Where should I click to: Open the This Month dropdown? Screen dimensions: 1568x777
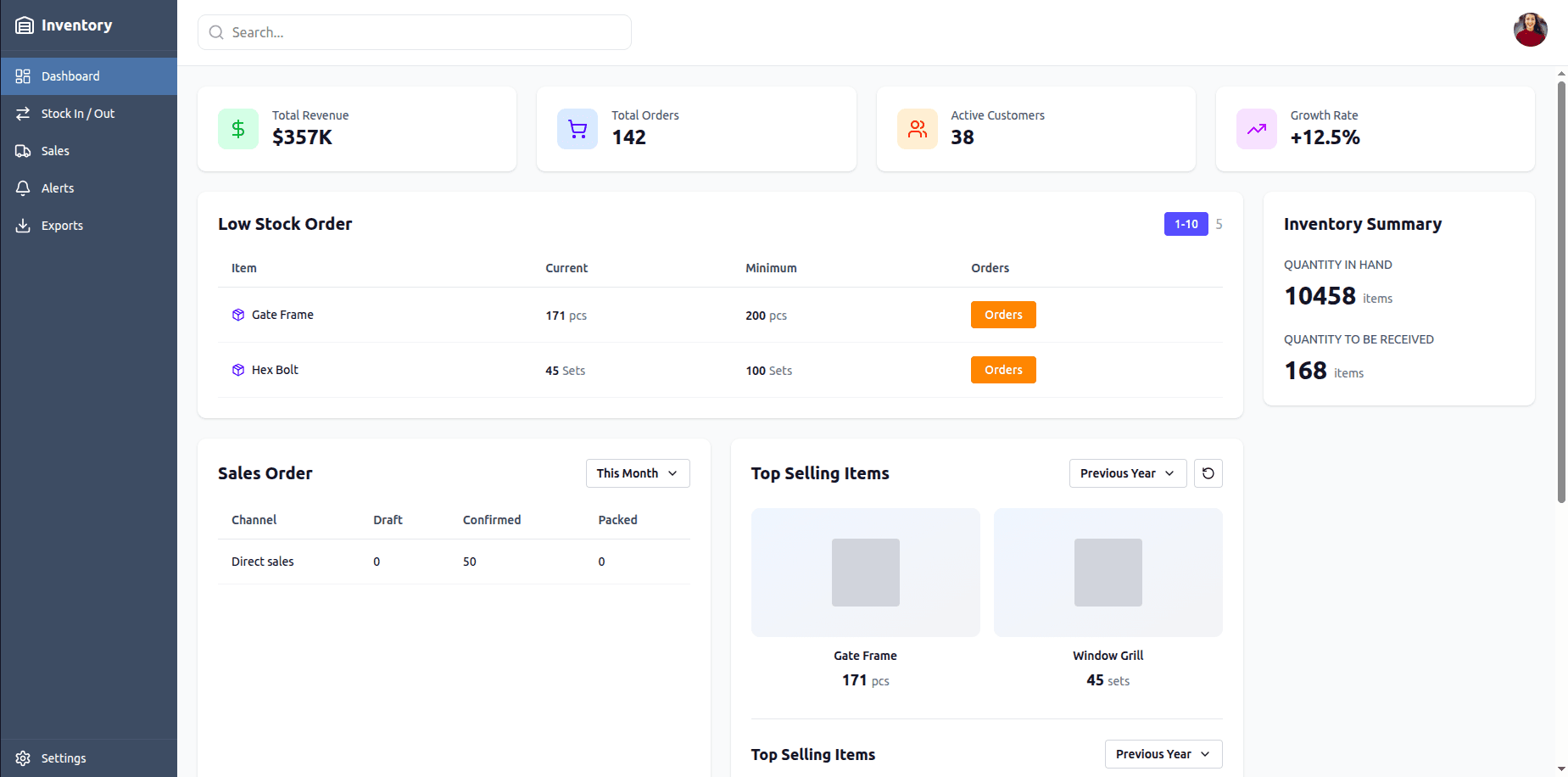(637, 472)
